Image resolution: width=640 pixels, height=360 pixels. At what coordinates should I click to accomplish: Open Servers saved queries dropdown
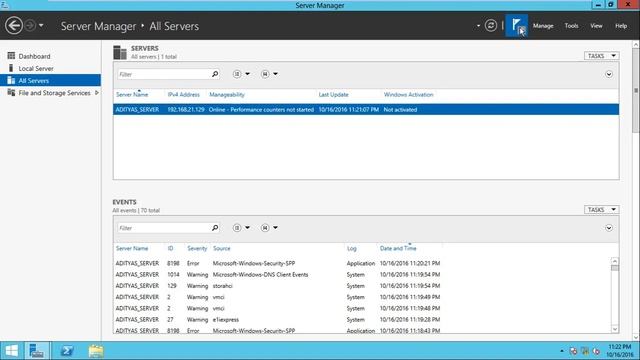pos(269,74)
